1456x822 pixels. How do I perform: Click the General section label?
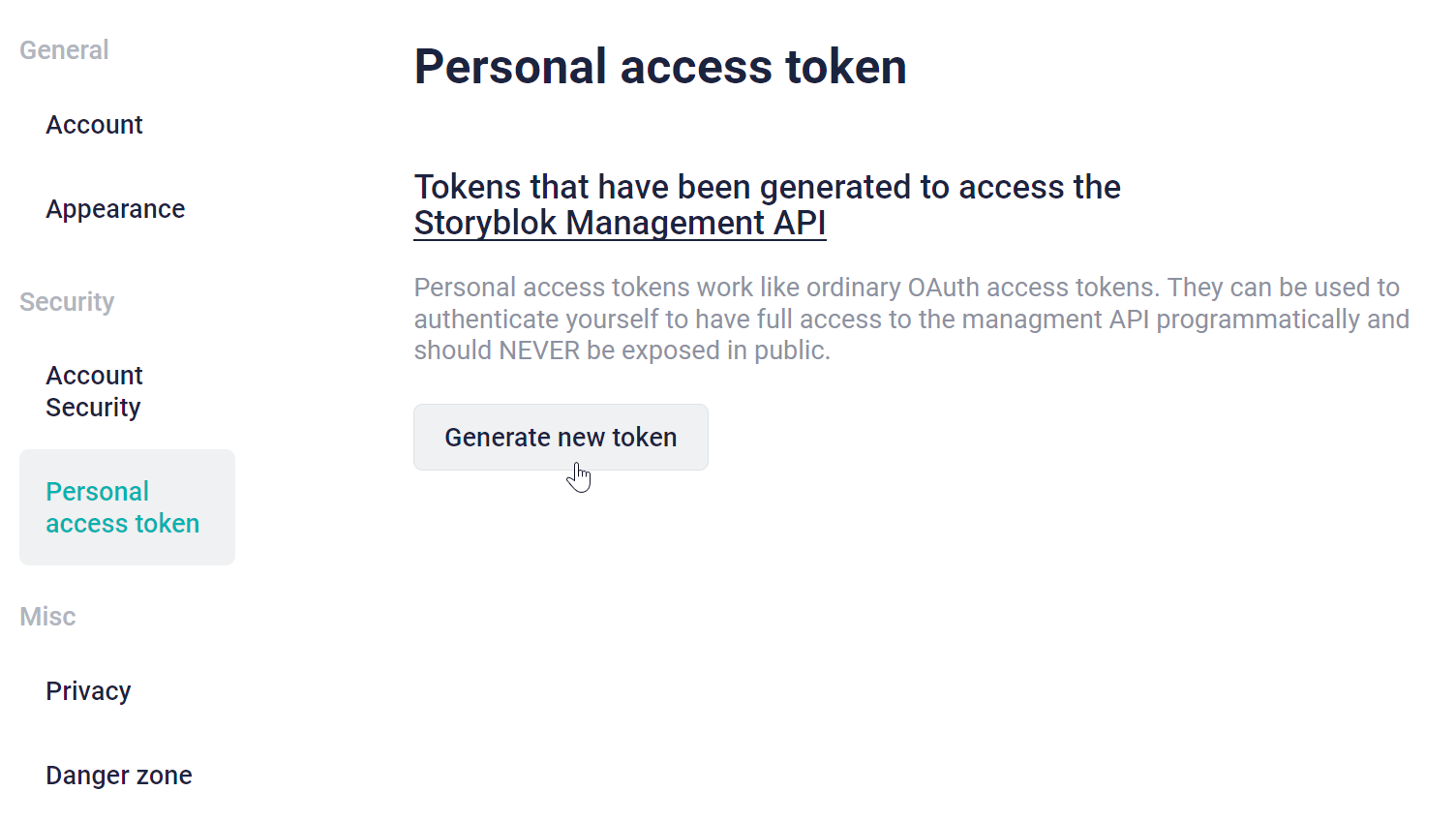point(64,50)
